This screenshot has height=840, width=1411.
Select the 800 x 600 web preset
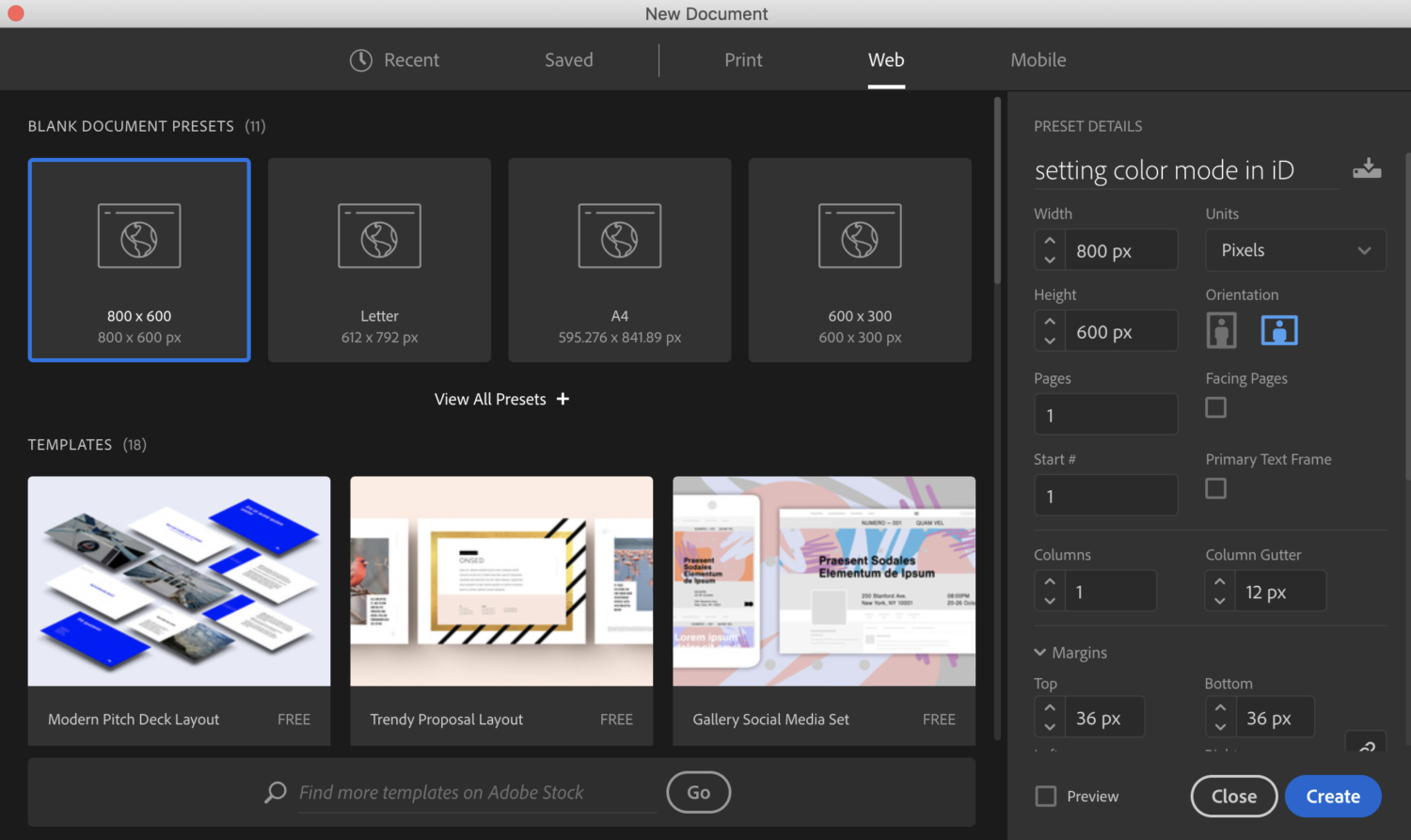coord(139,260)
